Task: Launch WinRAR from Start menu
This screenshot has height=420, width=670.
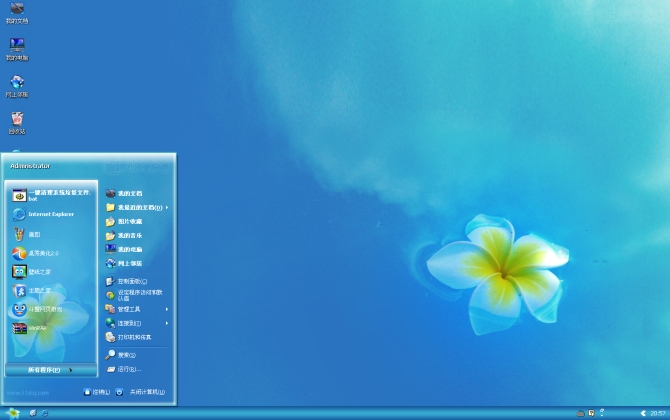Action: coord(29,328)
